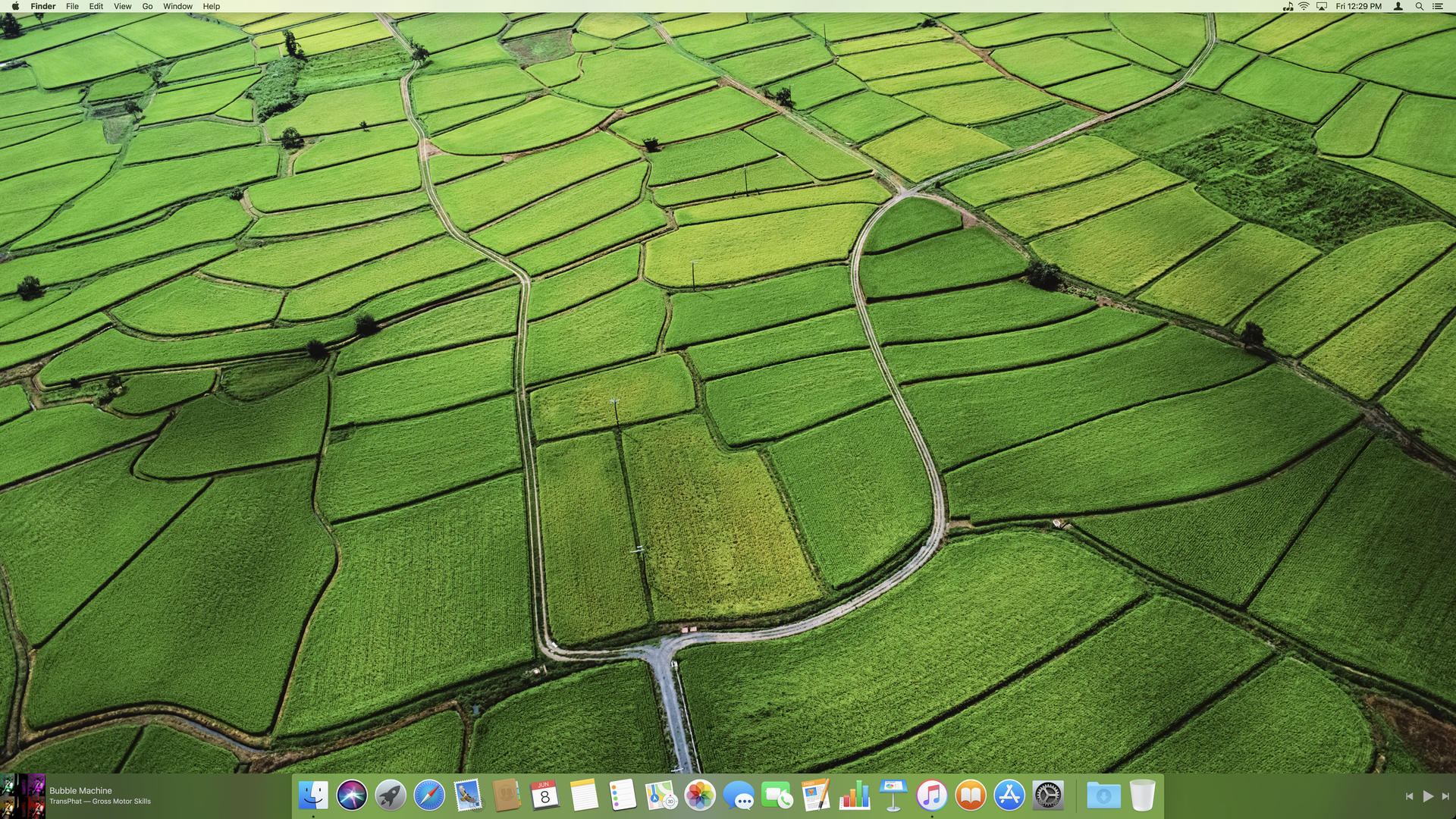Viewport: 1456px width, 819px height.
Task: Open Notification Center list icon
Action: [1437, 6]
